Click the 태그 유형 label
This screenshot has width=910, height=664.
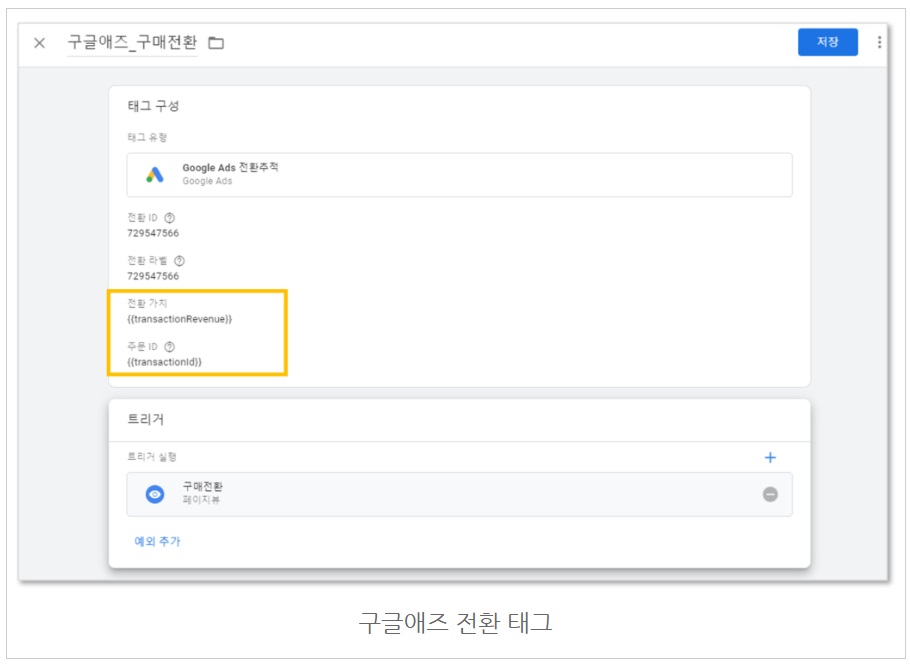pyautogui.click(x=147, y=138)
